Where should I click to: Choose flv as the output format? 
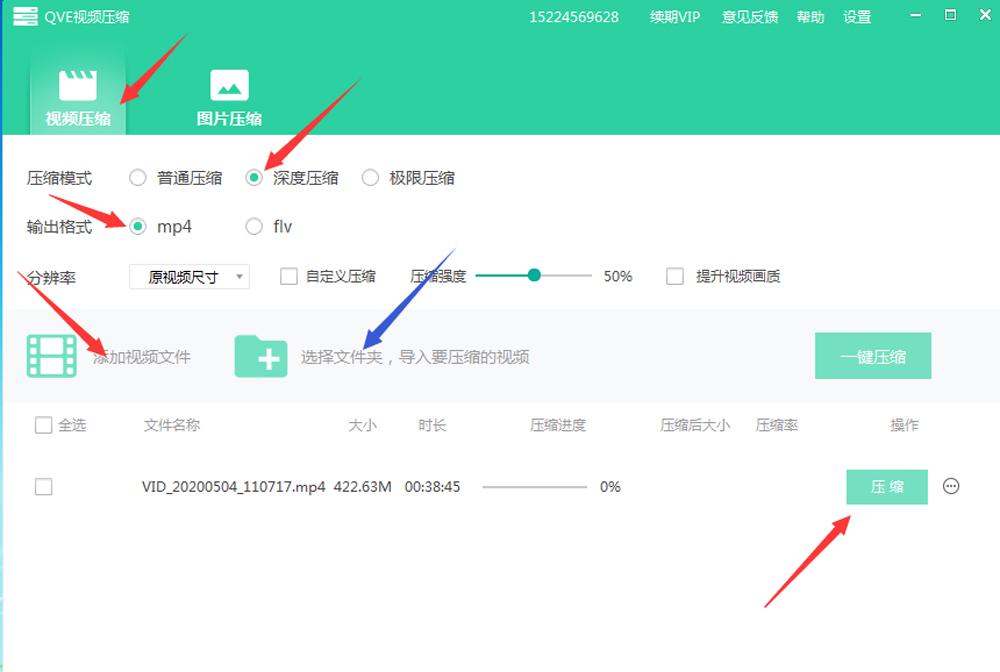[254, 227]
